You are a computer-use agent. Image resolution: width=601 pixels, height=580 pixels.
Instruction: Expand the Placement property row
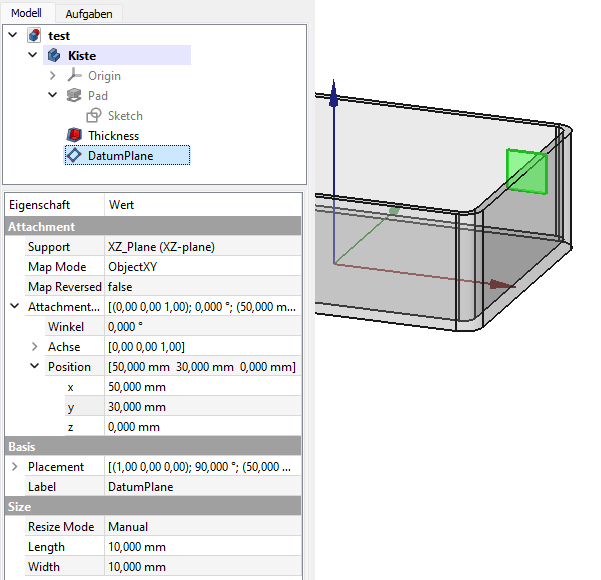(x=14, y=467)
